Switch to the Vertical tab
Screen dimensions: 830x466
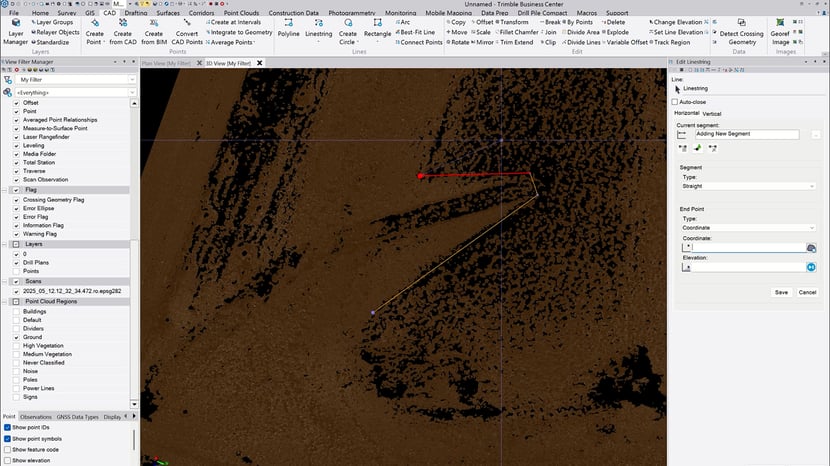click(712, 114)
